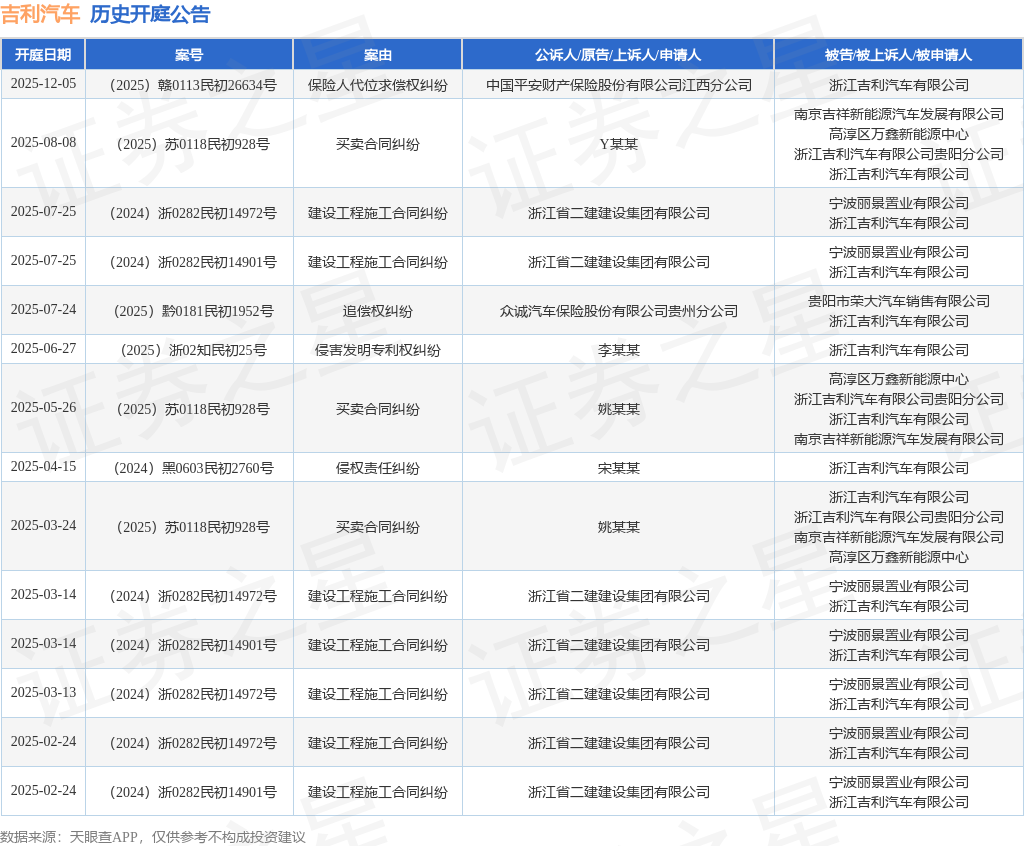Image resolution: width=1024 pixels, height=846 pixels.
Task: Click the 历史开庭公告 heading
Action: click(x=150, y=14)
